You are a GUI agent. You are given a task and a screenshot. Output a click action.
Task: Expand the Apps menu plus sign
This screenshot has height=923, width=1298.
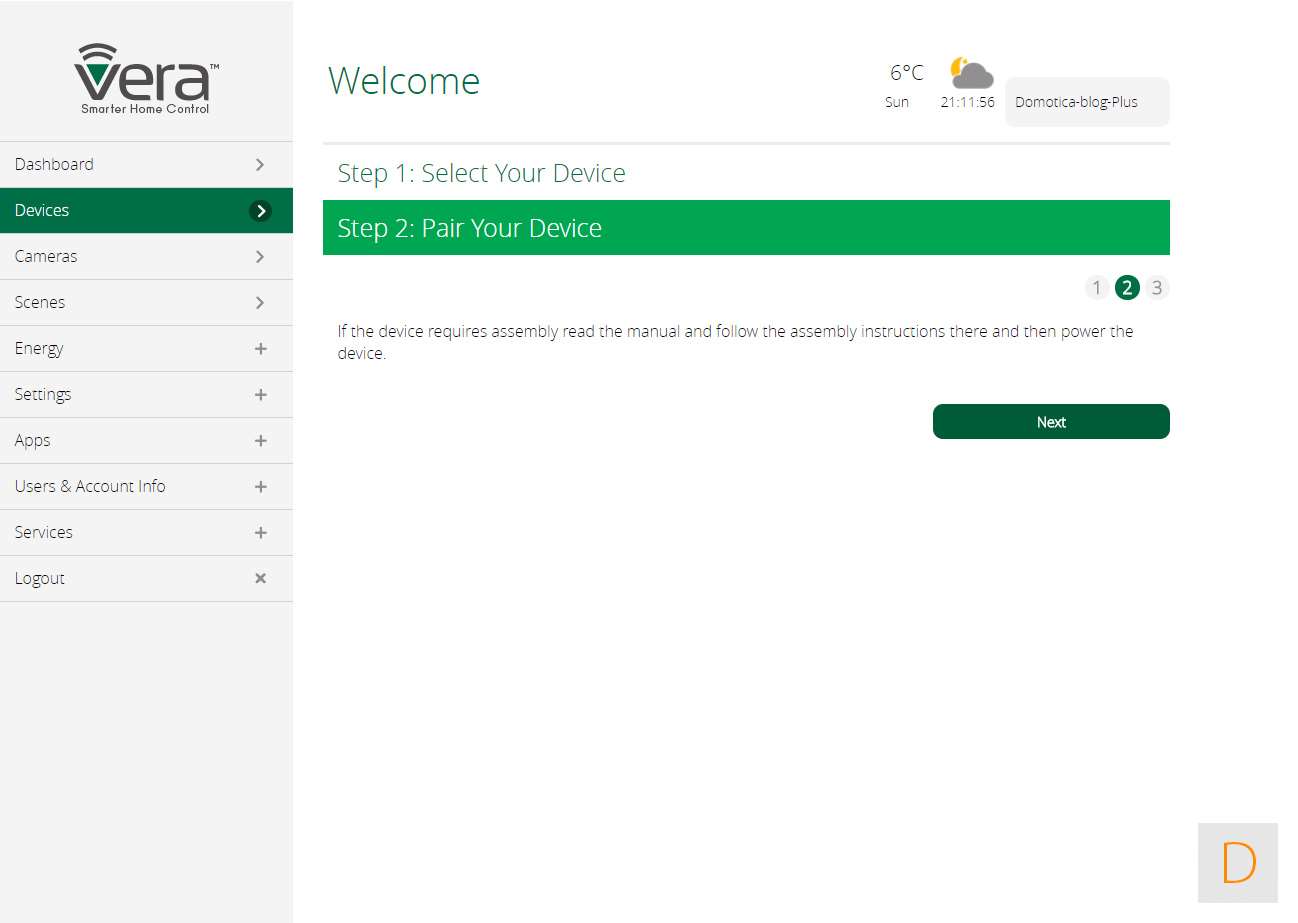(x=260, y=441)
